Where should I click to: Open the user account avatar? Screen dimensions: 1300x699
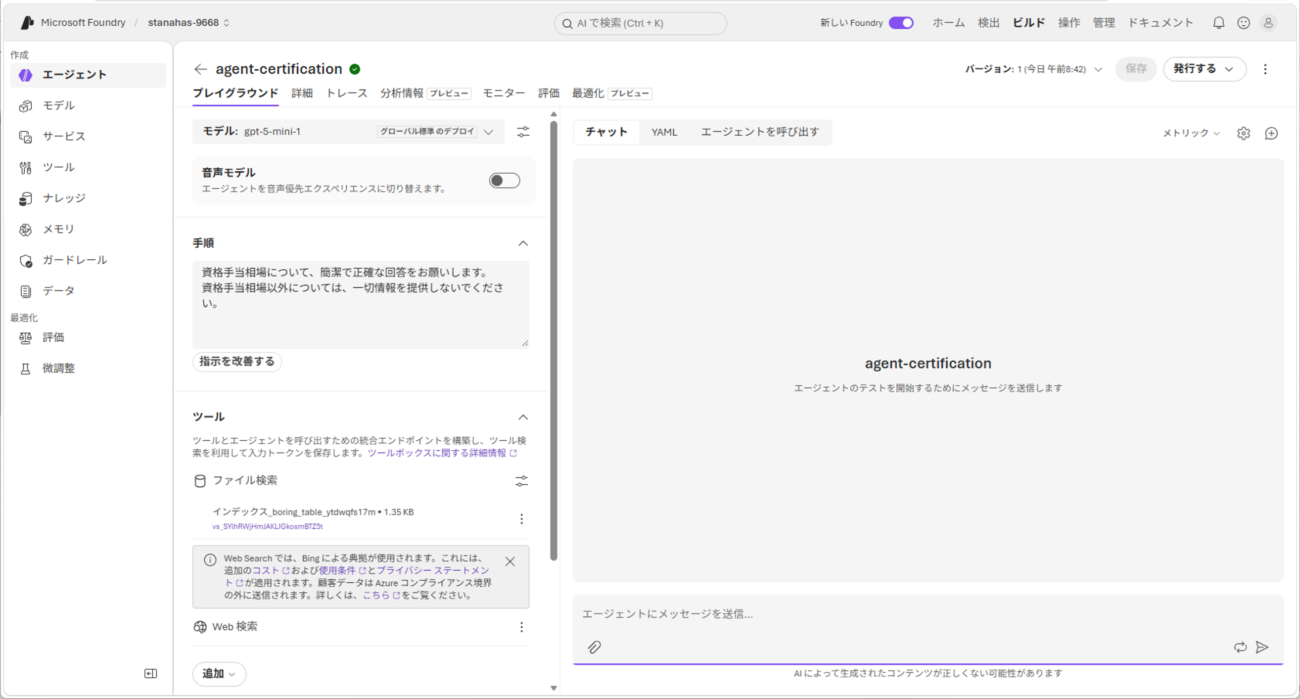(x=1268, y=22)
